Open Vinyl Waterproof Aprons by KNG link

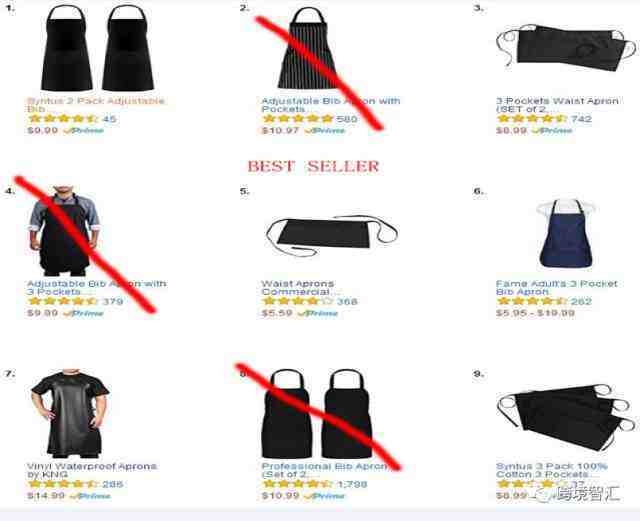pyautogui.click(x=92, y=470)
